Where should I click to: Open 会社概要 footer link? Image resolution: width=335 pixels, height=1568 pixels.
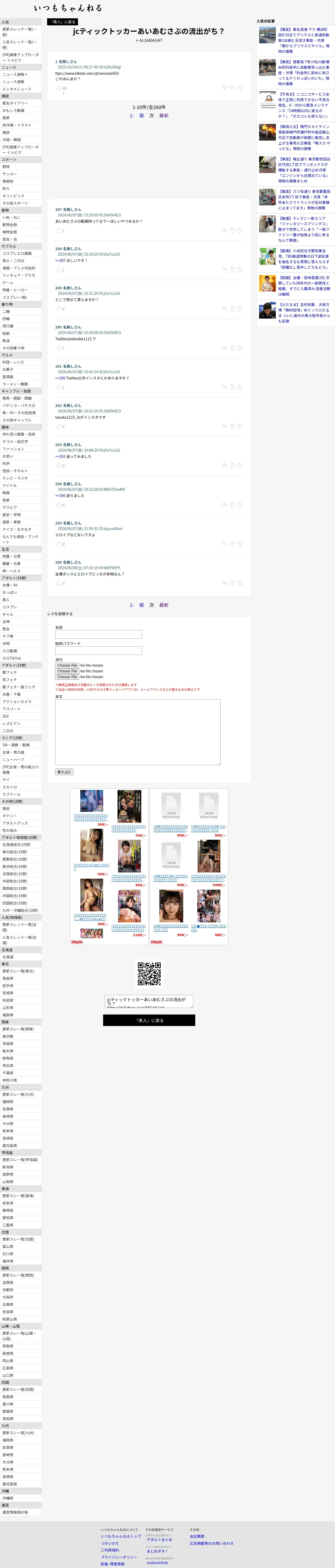point(197,1536)
